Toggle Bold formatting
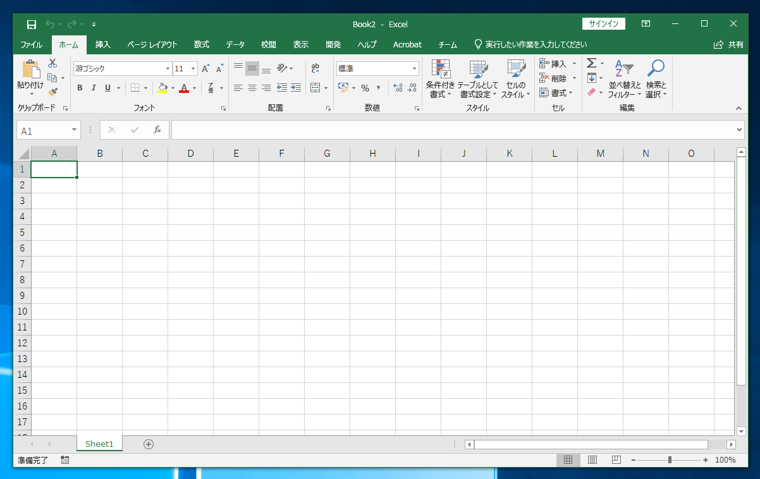This screenshot has height=479, width=760. [80, 88]
